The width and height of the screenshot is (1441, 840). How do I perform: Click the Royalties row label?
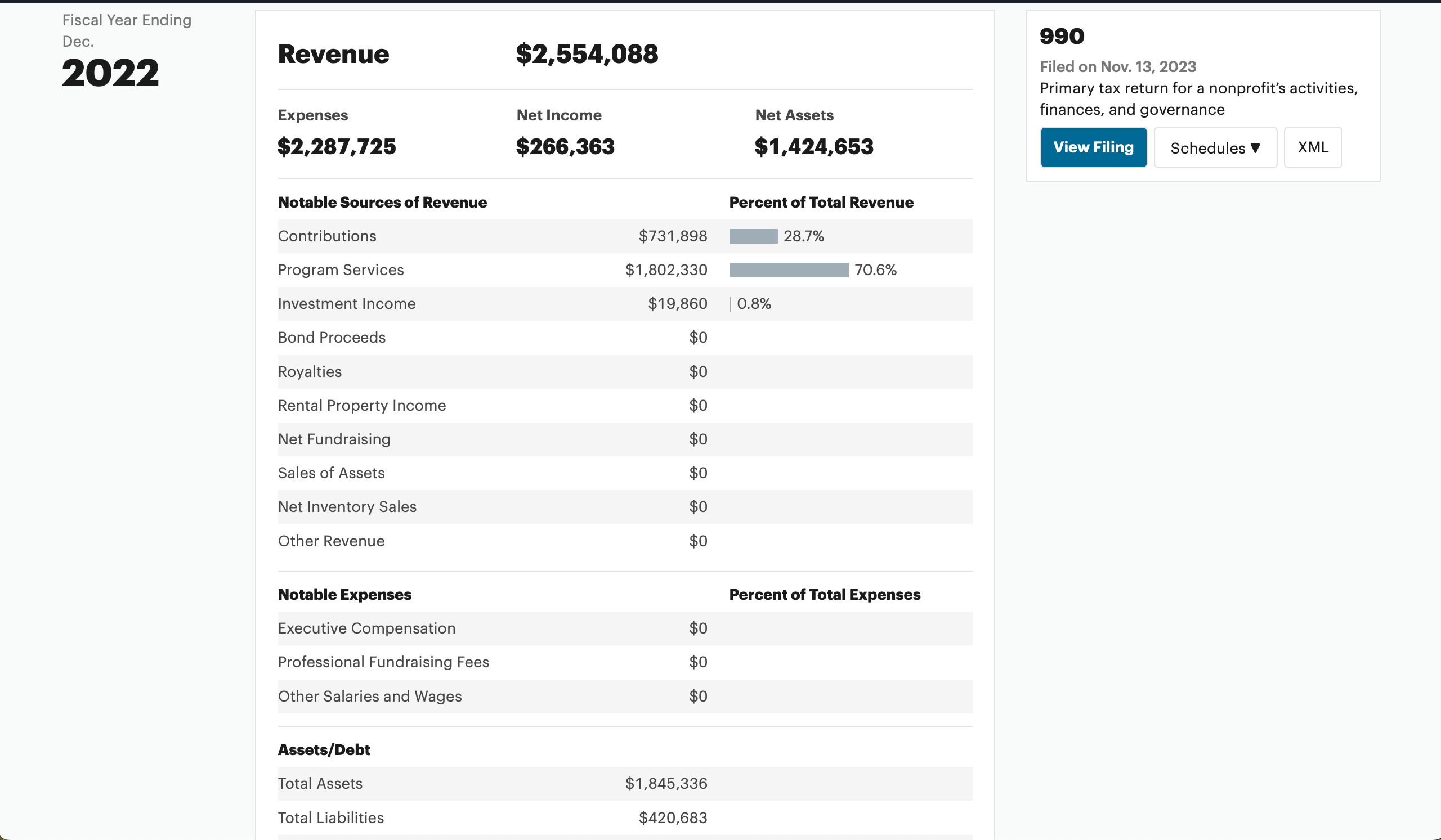click(x=310, y=371)
